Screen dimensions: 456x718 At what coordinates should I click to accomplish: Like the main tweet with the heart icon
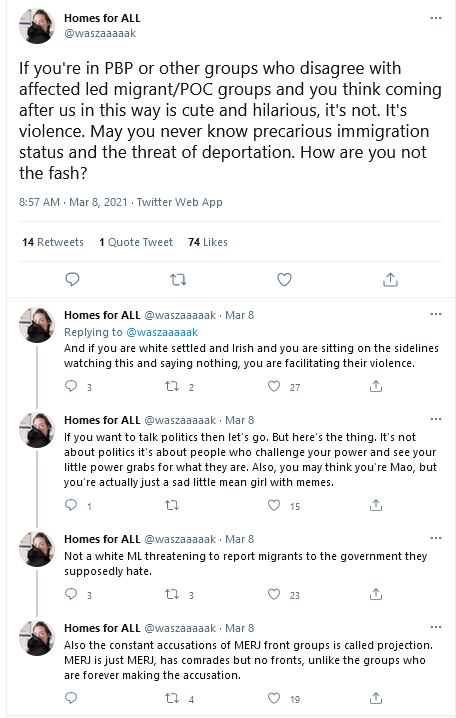284,279
